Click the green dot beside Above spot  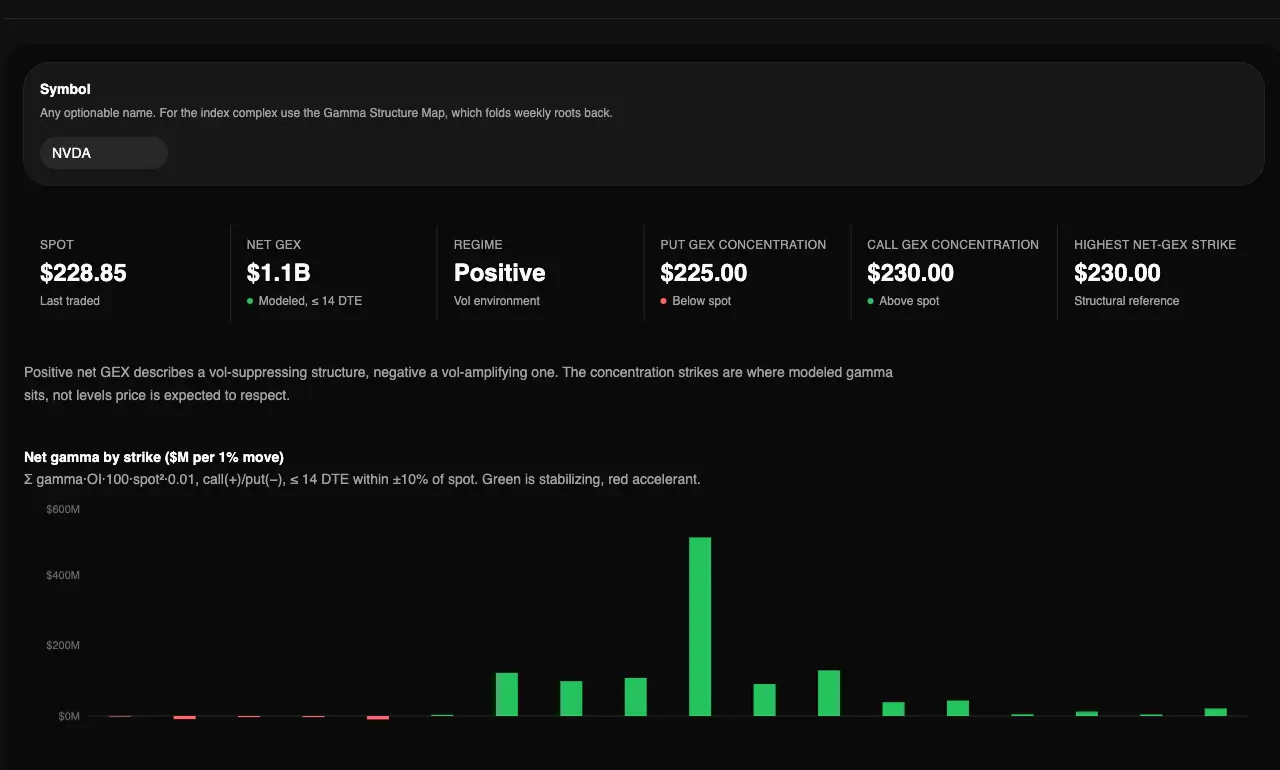(x=871, y=301)
